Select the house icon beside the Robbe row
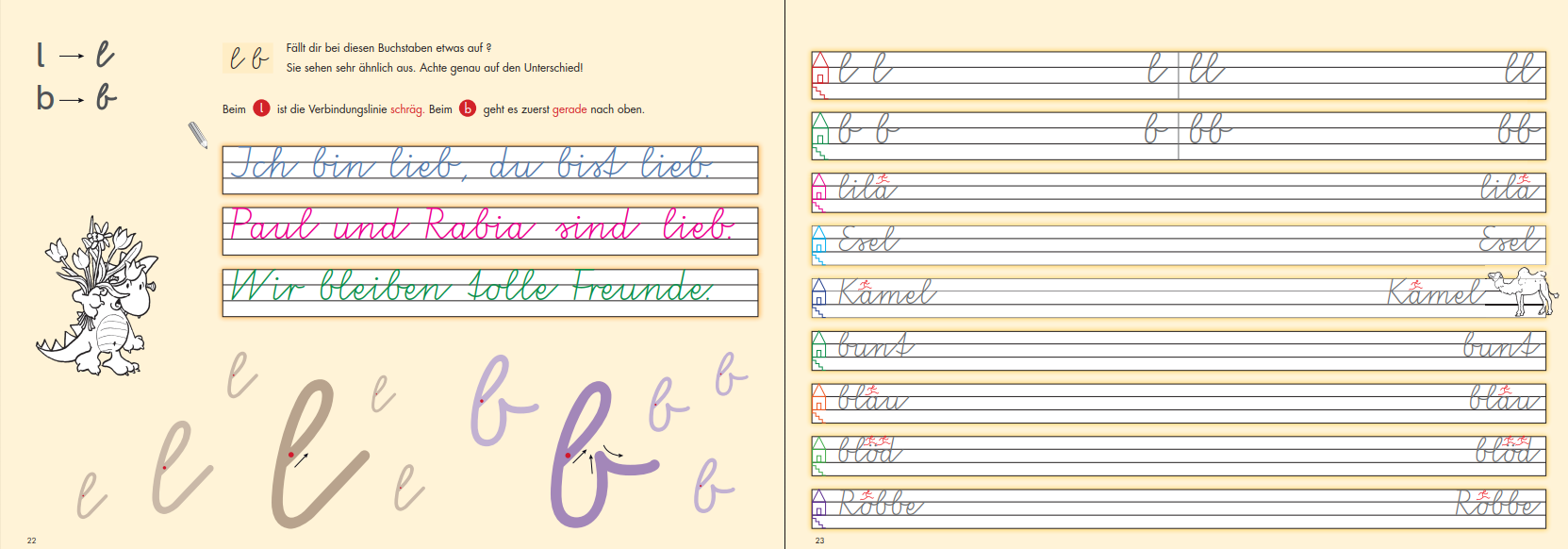 click(x=819, y=507)
